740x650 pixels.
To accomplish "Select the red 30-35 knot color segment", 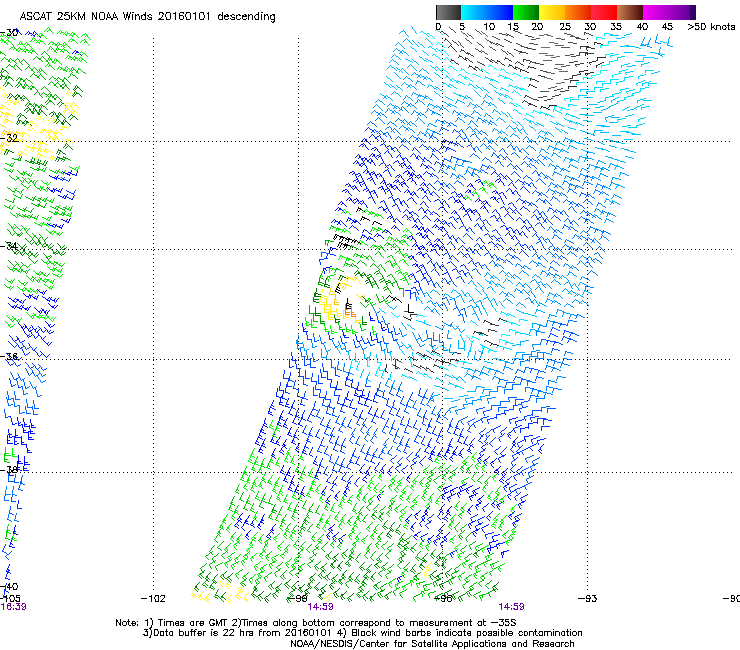I will pos(604,12).
